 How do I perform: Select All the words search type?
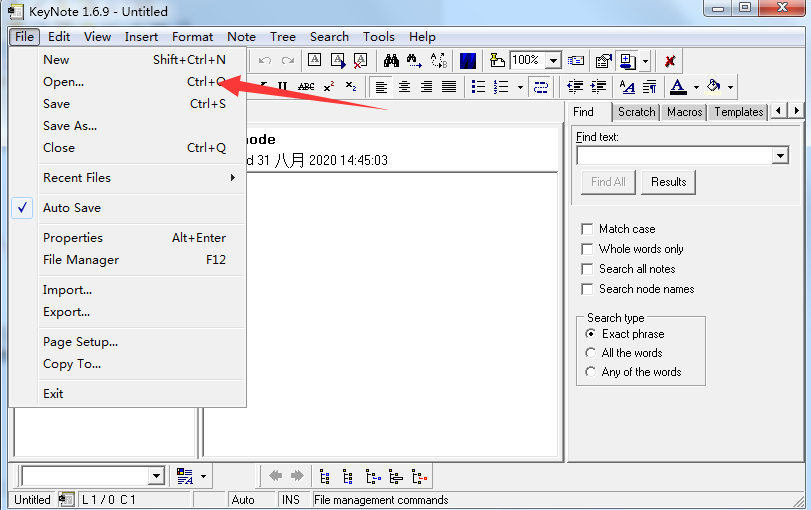click(x=590, y=353)
